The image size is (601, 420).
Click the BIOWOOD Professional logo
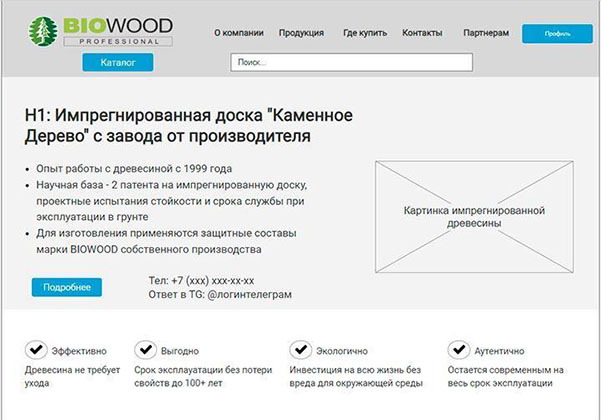tap(101, 31)
